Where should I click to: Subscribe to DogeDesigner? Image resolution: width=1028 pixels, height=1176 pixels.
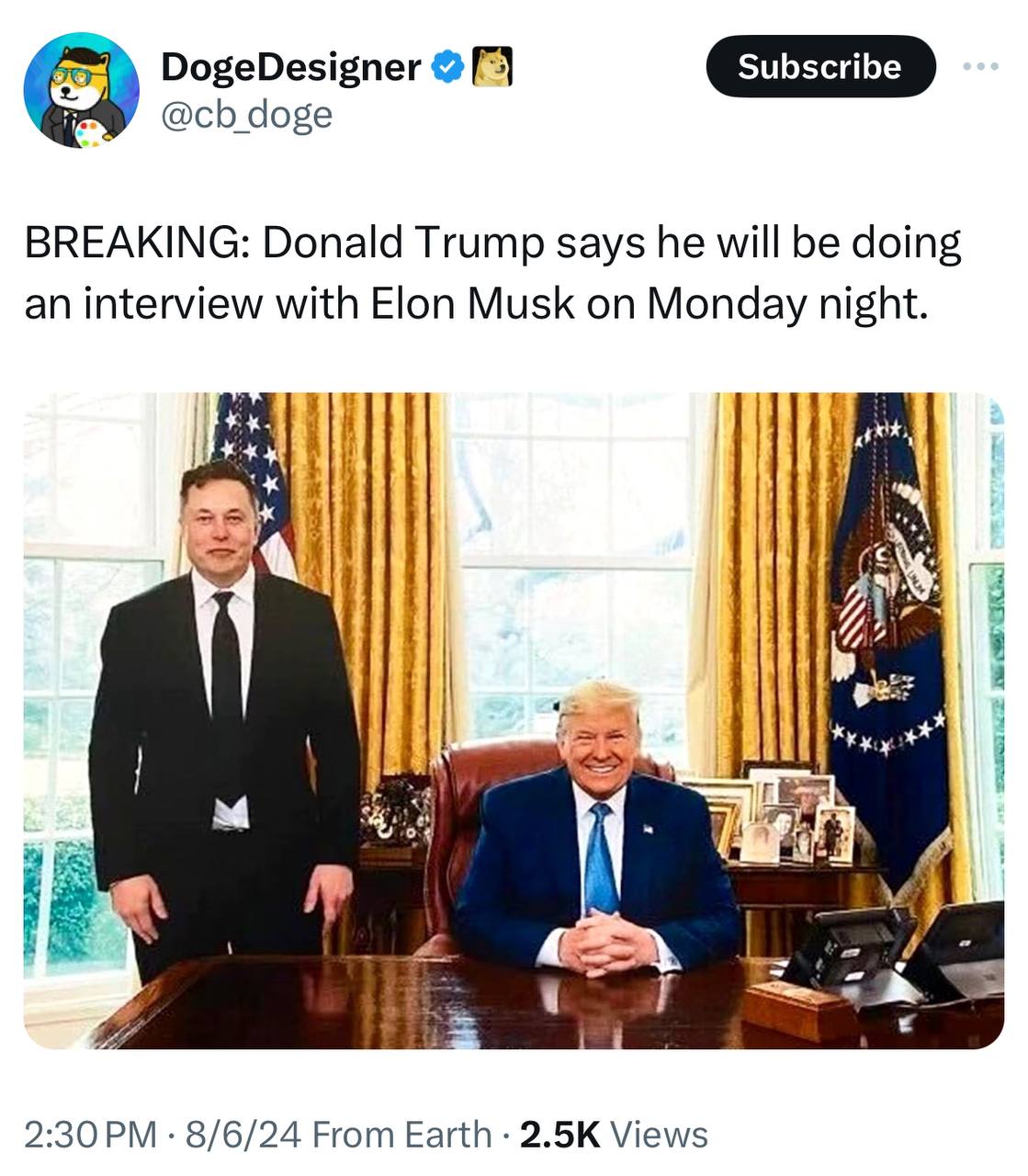coord(820,66)
